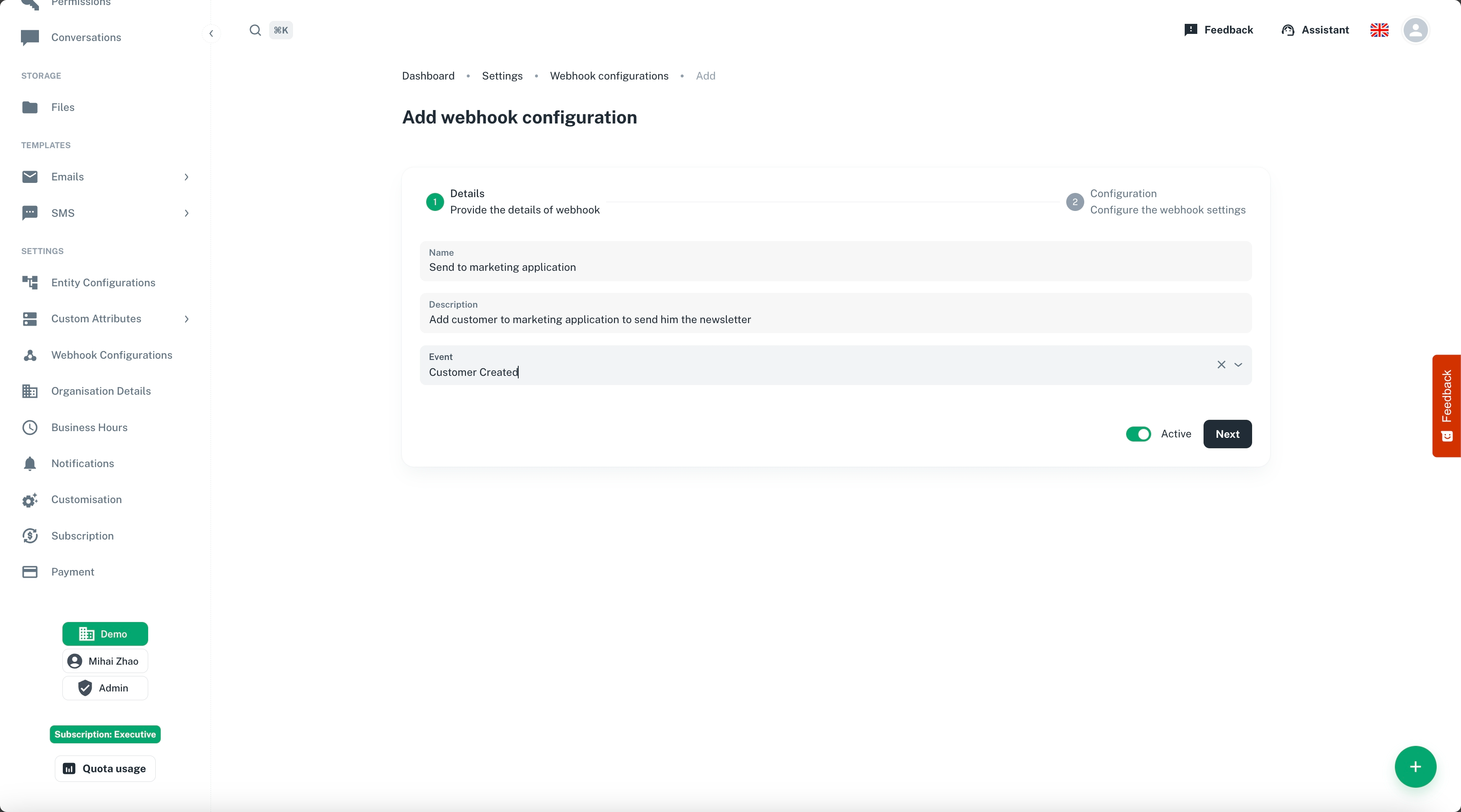Expand the SMS templates submenu
The height and width of the screenshot is (812, 1461).
click(186, 213)
